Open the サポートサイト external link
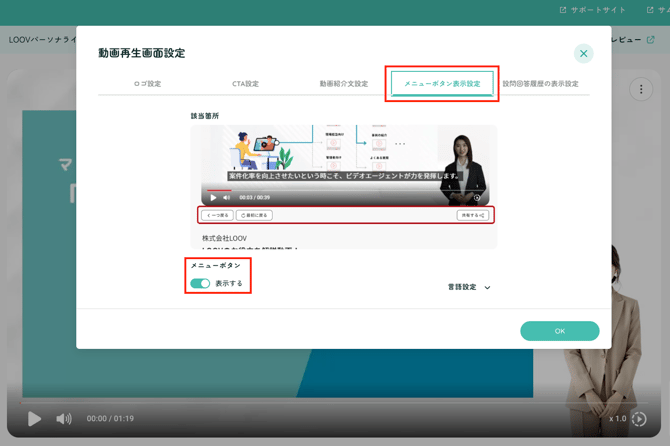 [594, 10]
